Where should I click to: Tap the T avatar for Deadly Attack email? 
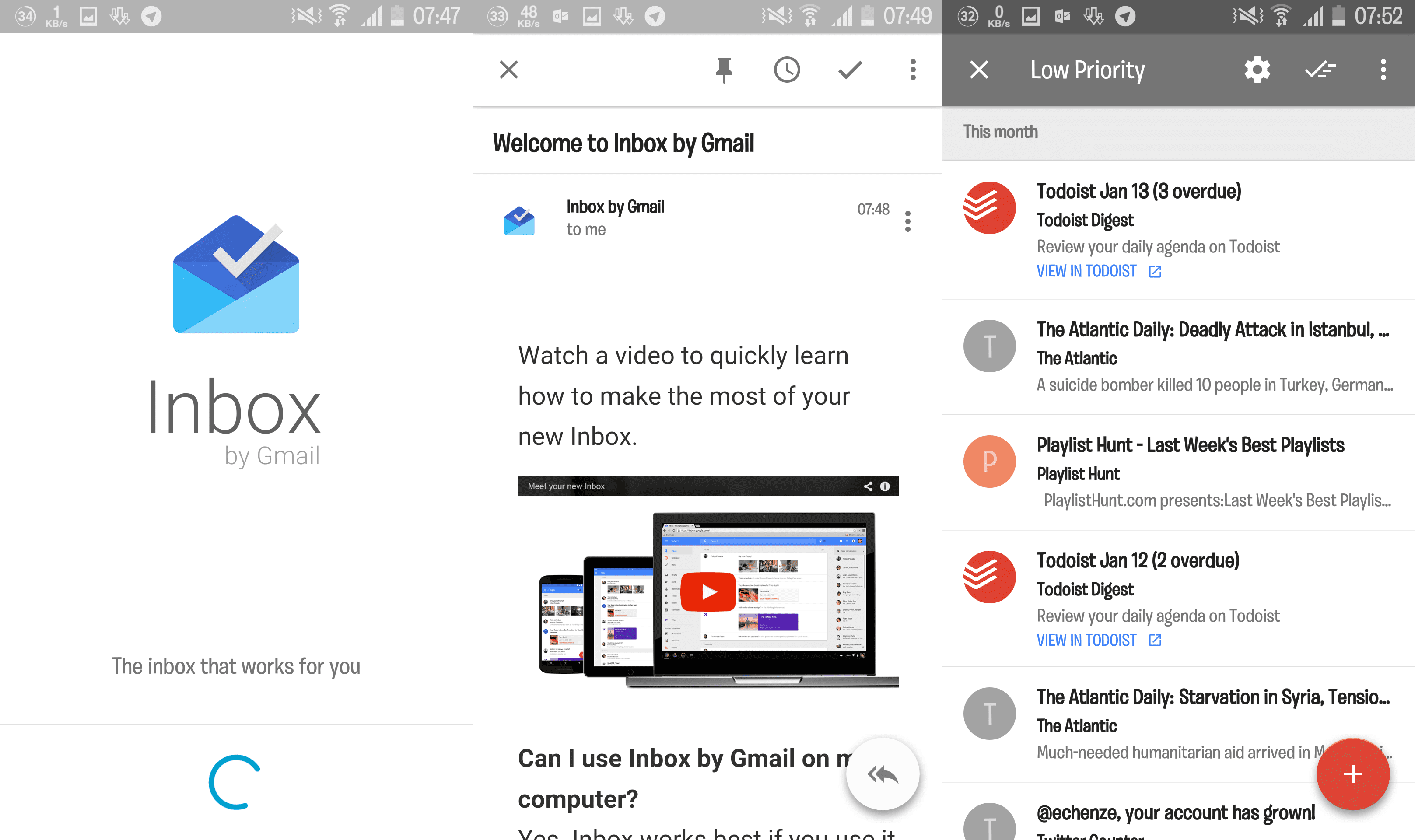[989, 346]
